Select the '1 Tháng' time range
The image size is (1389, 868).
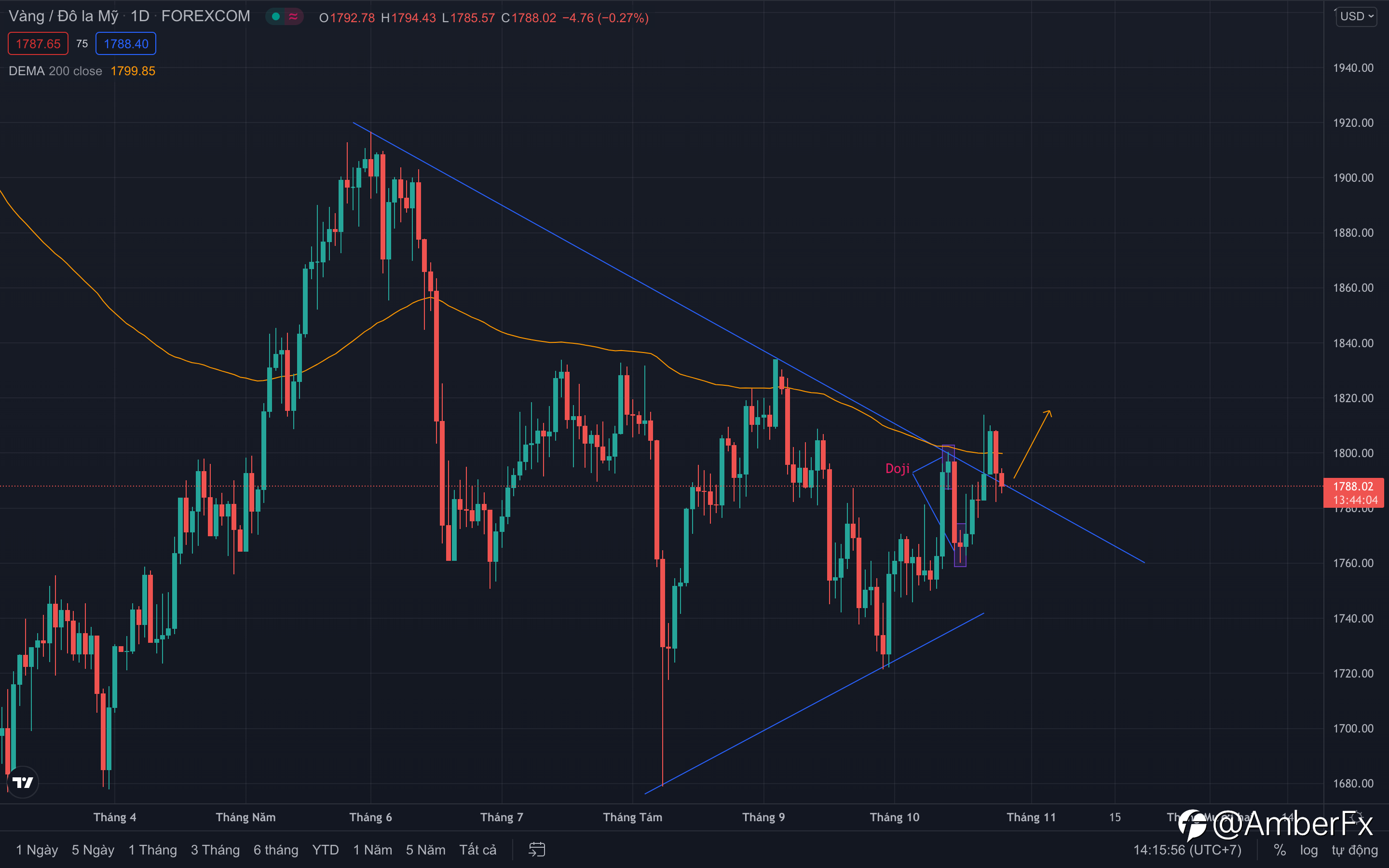[152, 850]
